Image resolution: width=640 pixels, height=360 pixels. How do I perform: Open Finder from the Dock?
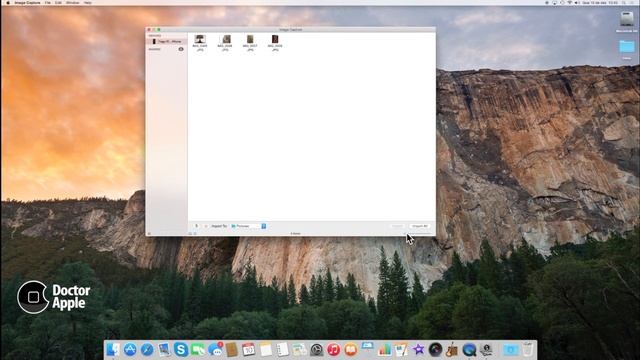point(113,349)
